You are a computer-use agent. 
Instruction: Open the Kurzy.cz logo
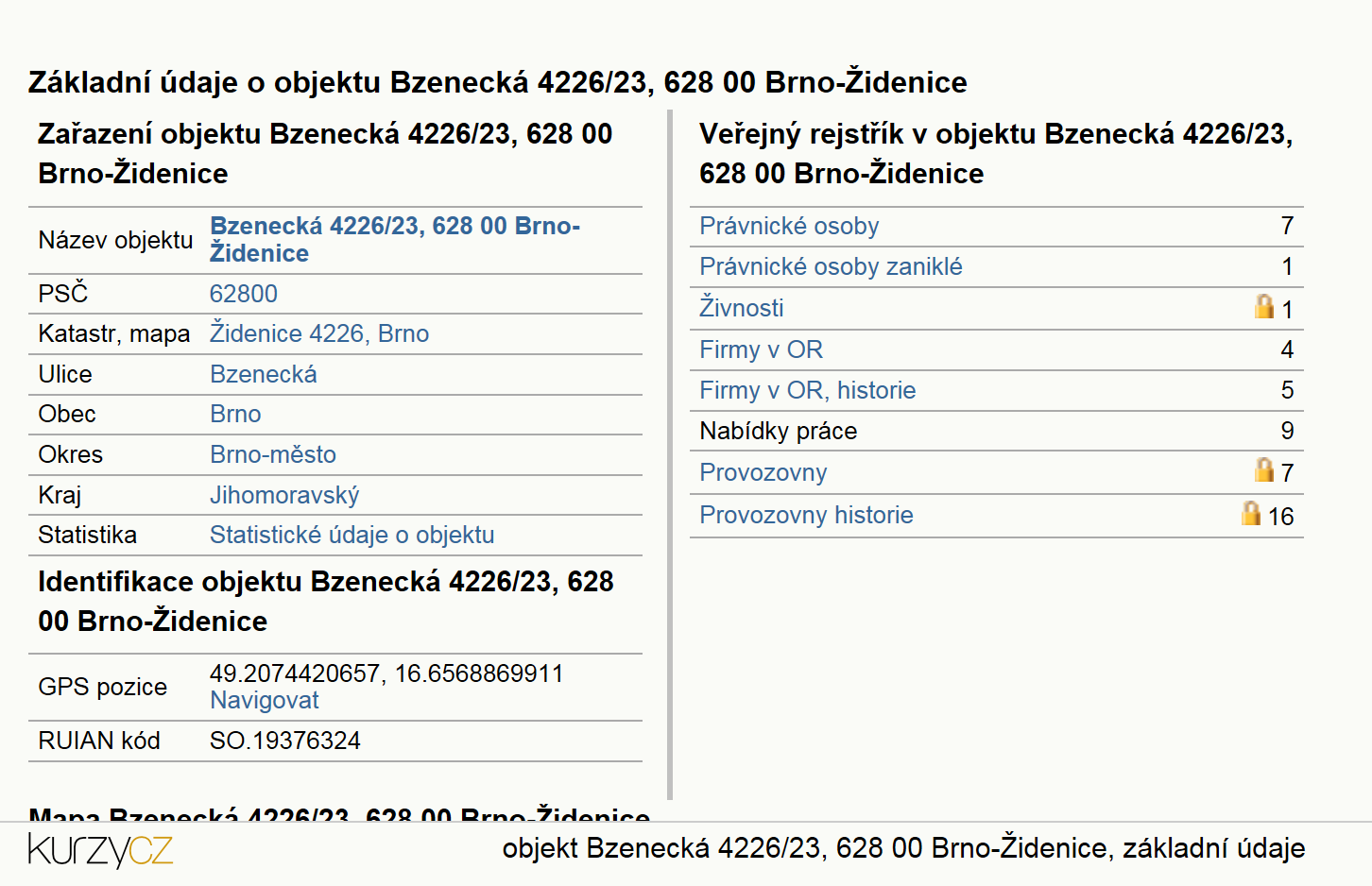(100, 849)
